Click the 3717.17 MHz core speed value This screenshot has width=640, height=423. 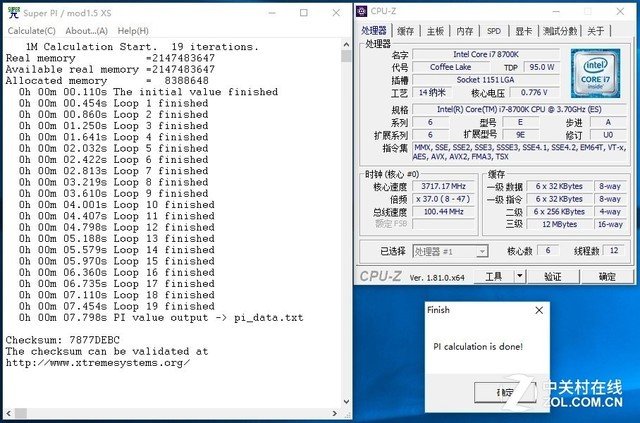(444, 186)
